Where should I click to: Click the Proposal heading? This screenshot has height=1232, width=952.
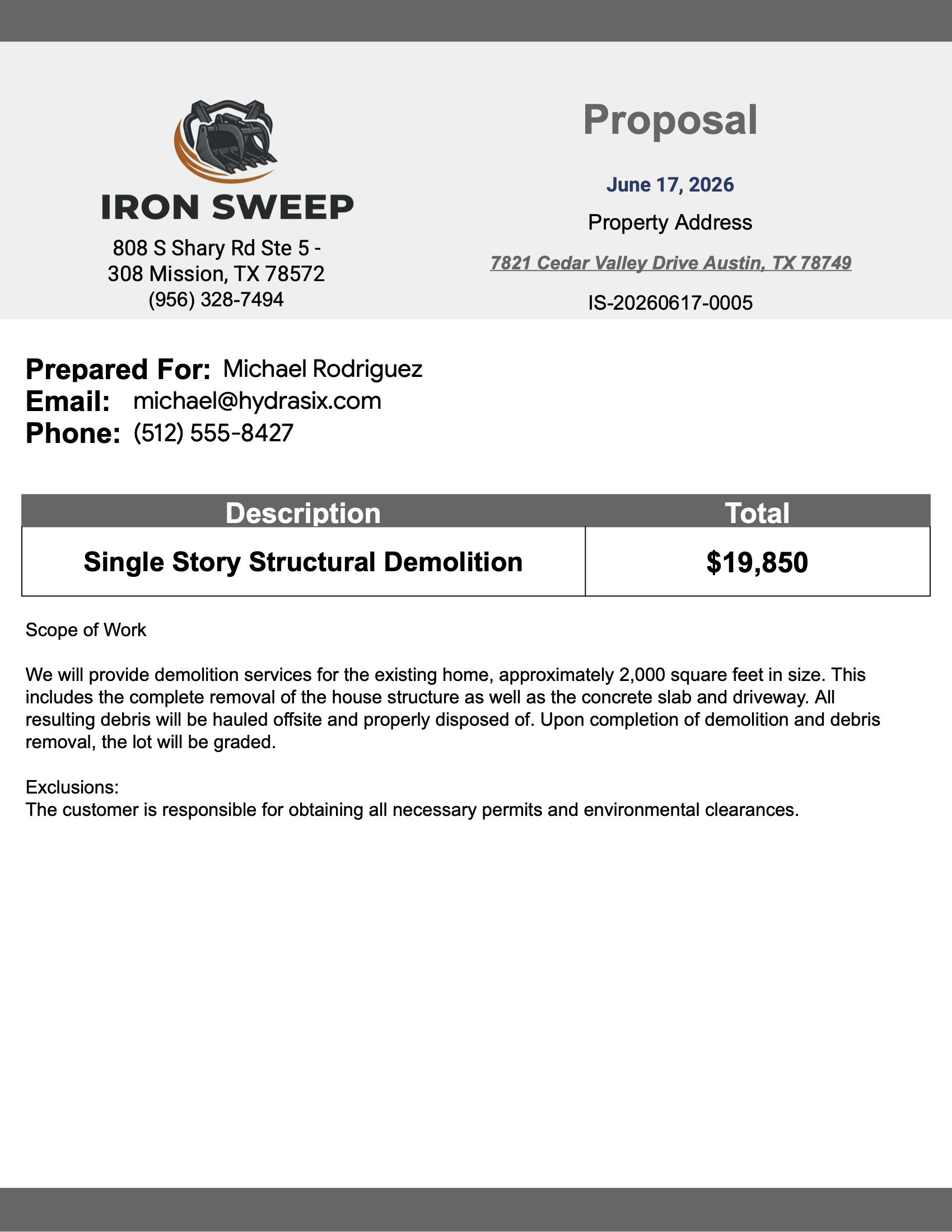coord(670,120)
